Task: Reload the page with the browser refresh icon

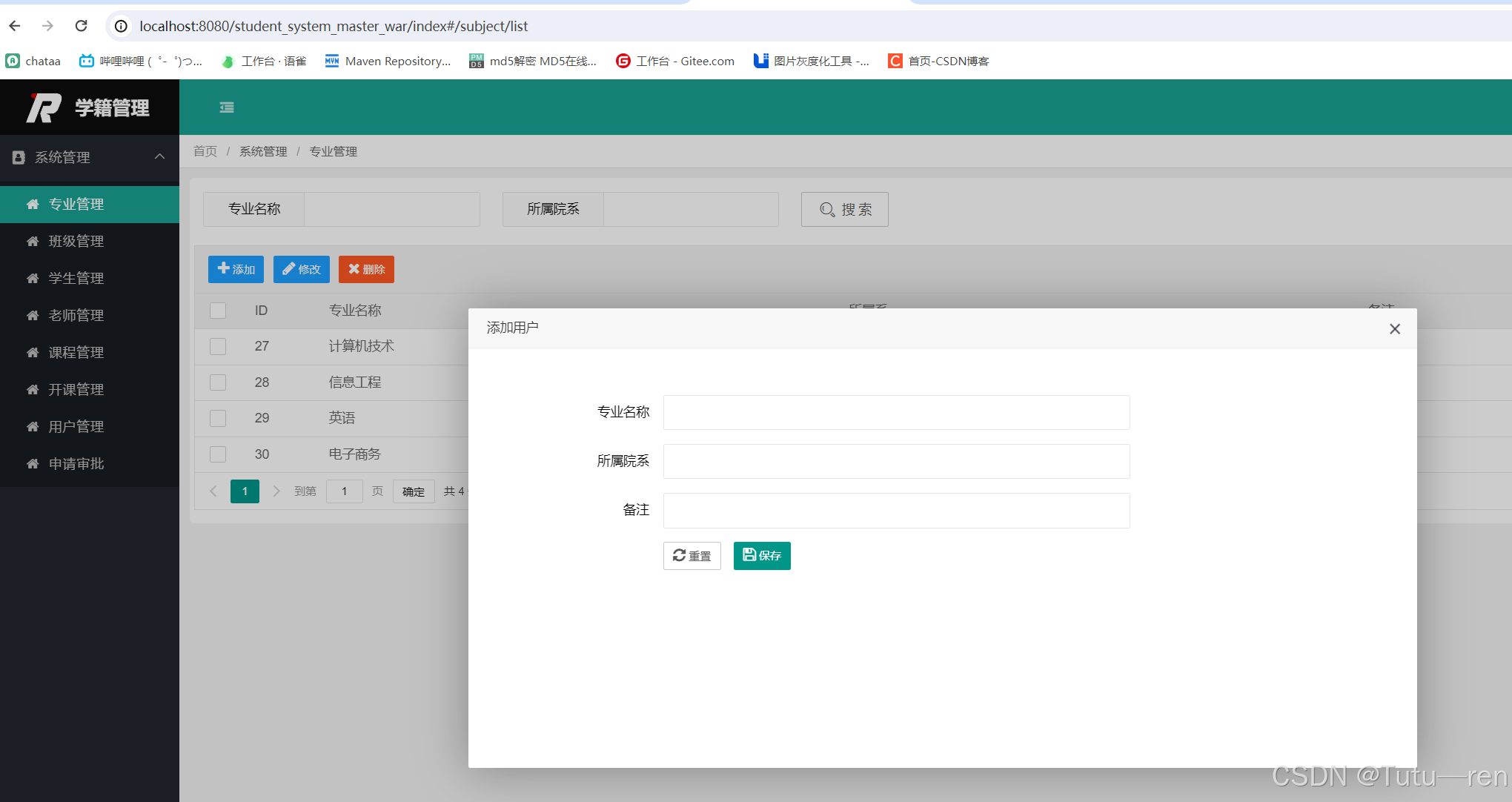Action: point(82,26)
